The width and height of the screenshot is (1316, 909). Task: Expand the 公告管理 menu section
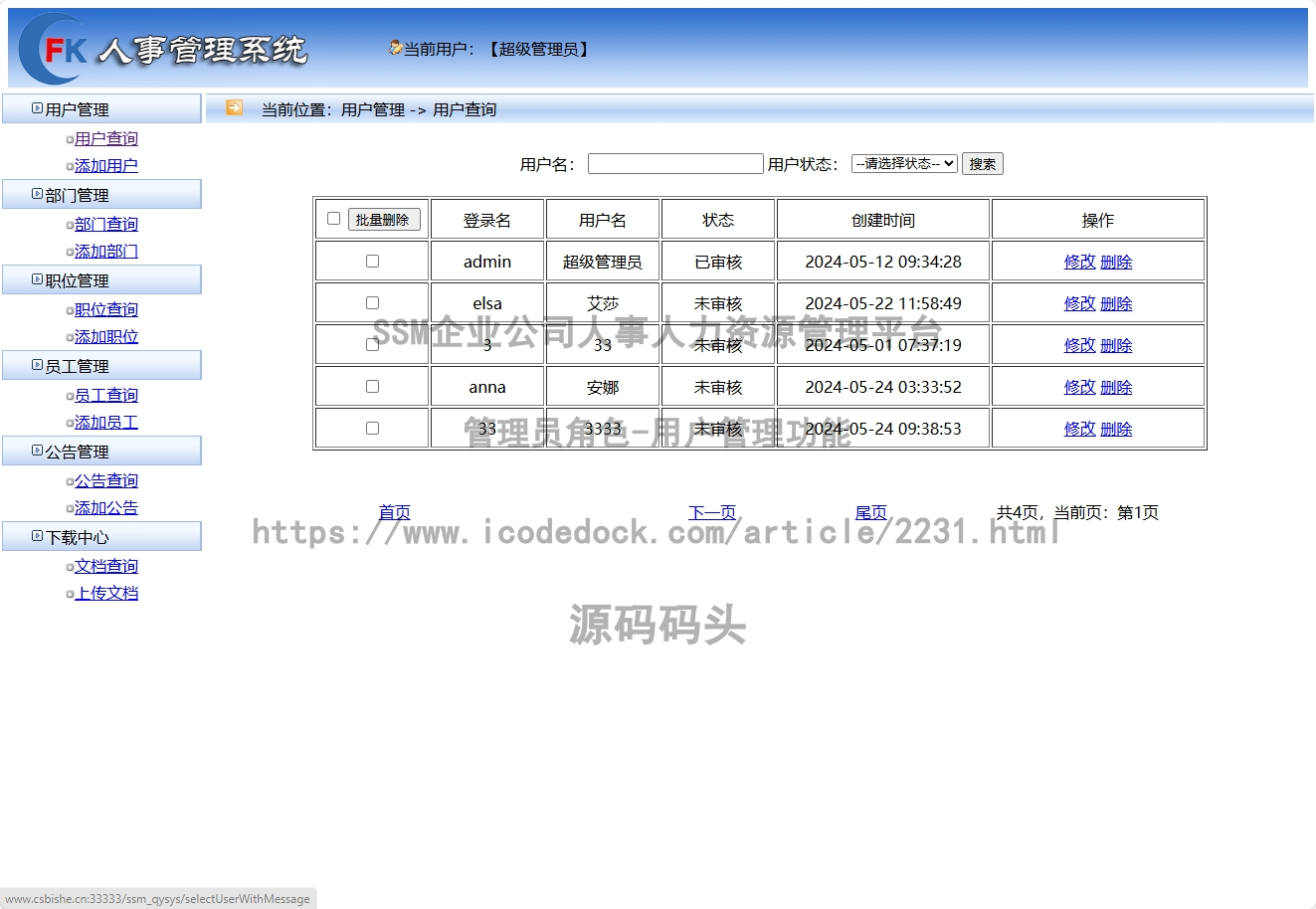point(101,451)
